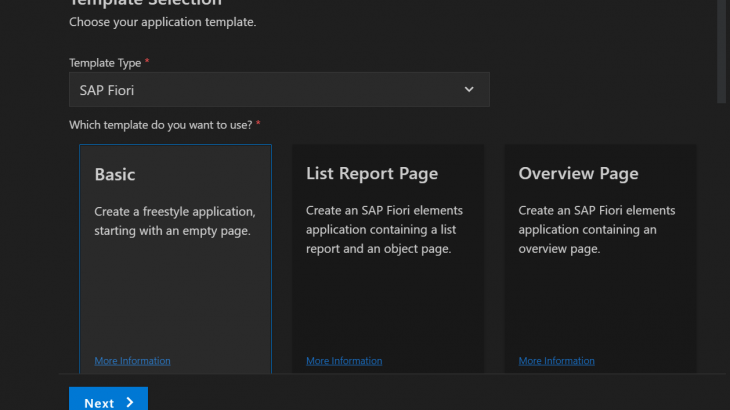Viewport: 730px width, 410px height.
Task: Open the Template Type dropdown
Action: tap(278, 90)
